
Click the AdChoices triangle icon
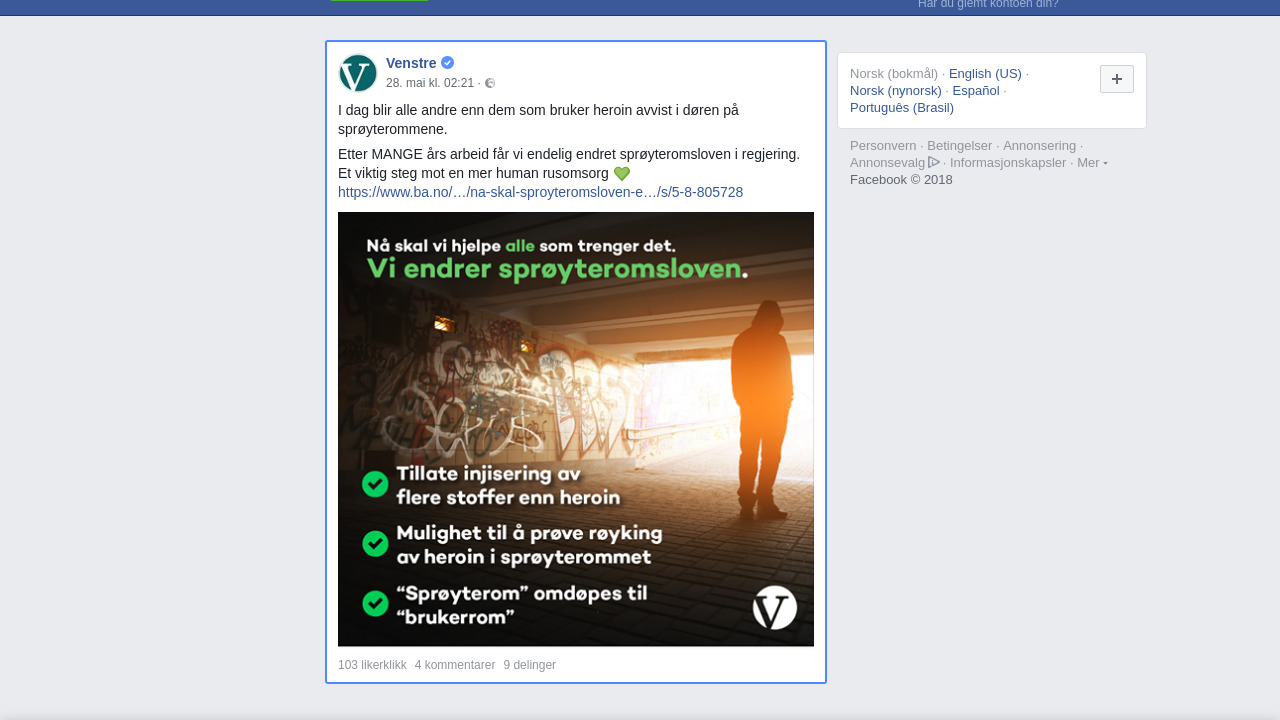click(934, 162)
